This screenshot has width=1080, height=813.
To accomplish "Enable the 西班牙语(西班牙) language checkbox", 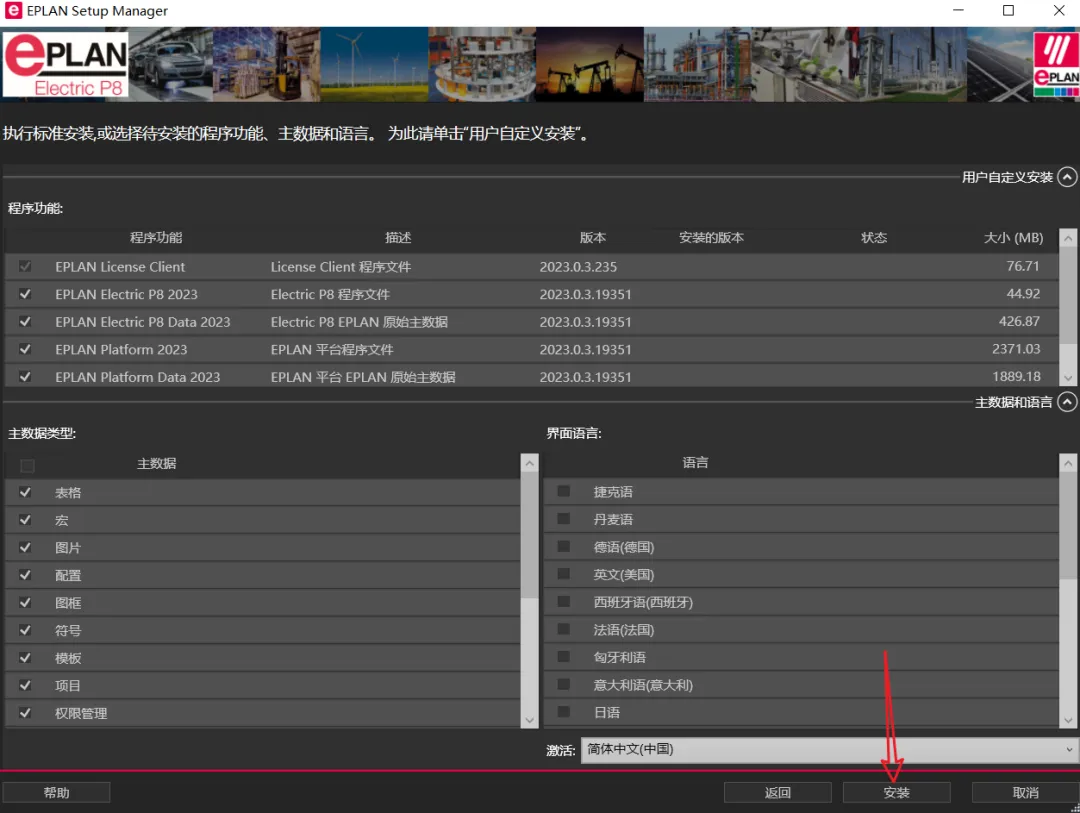I will [x=563, y=601].
